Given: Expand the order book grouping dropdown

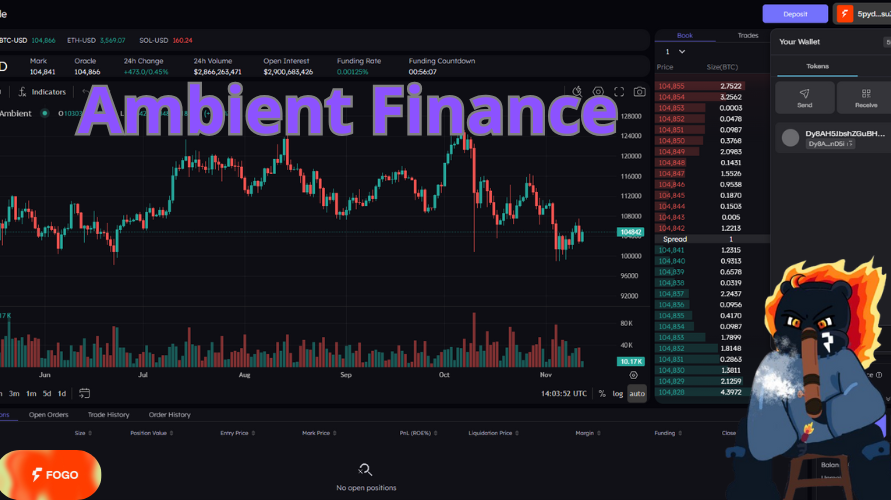Looking at the screenshot, I should pos(675,52).
